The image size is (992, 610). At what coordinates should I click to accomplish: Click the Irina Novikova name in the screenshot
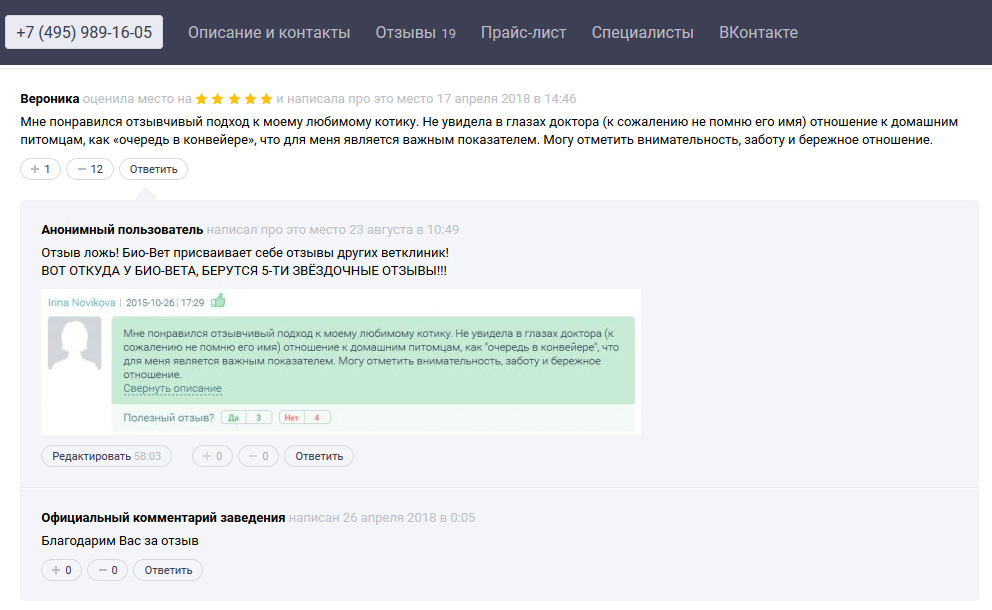click(x=82, y=302)
